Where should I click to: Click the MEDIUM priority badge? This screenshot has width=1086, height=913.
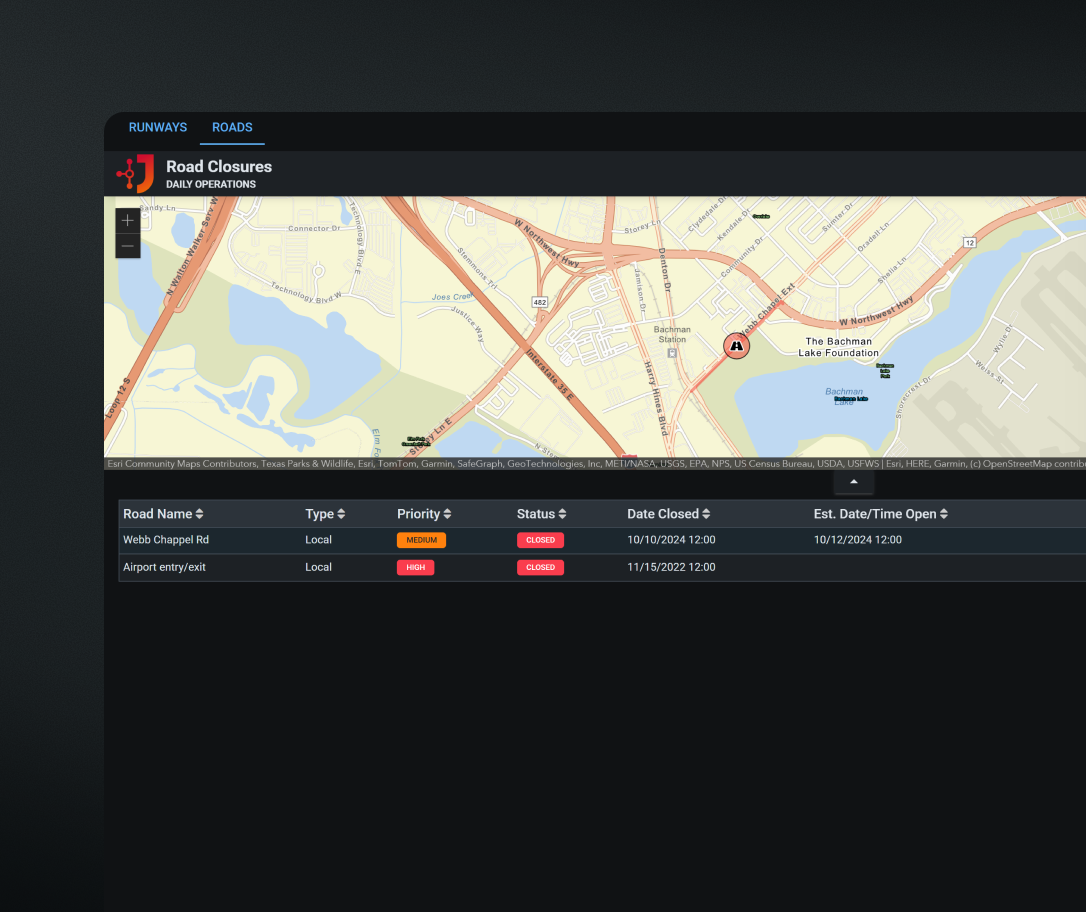coord(421,540)
